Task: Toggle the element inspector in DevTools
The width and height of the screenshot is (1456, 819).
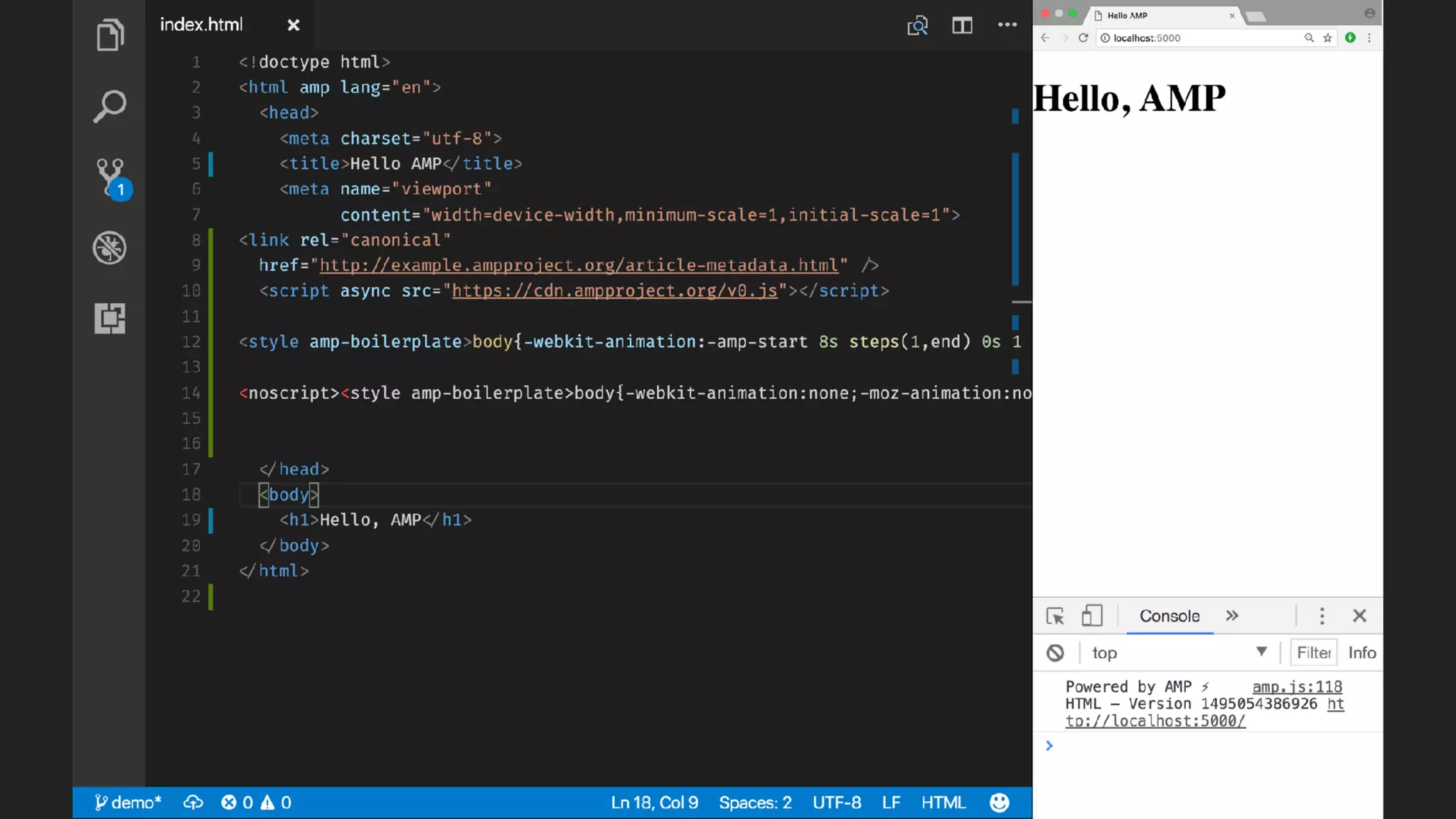Action: tap(1055, 616)
